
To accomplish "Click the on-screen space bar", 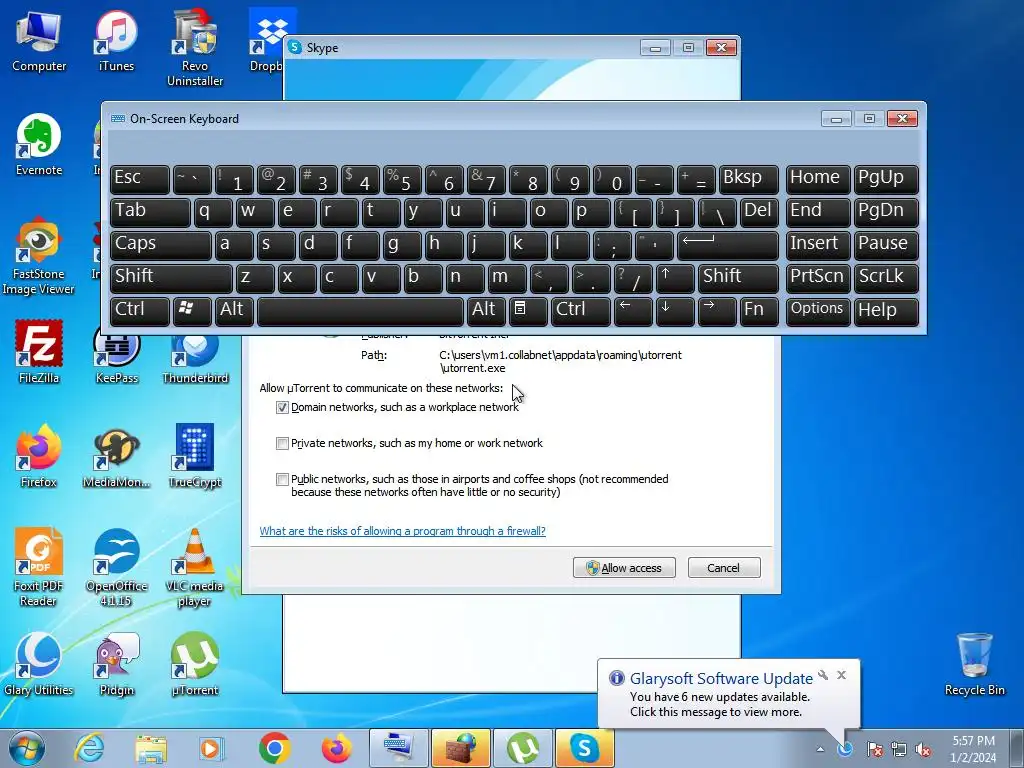I will tap(360, 311).
